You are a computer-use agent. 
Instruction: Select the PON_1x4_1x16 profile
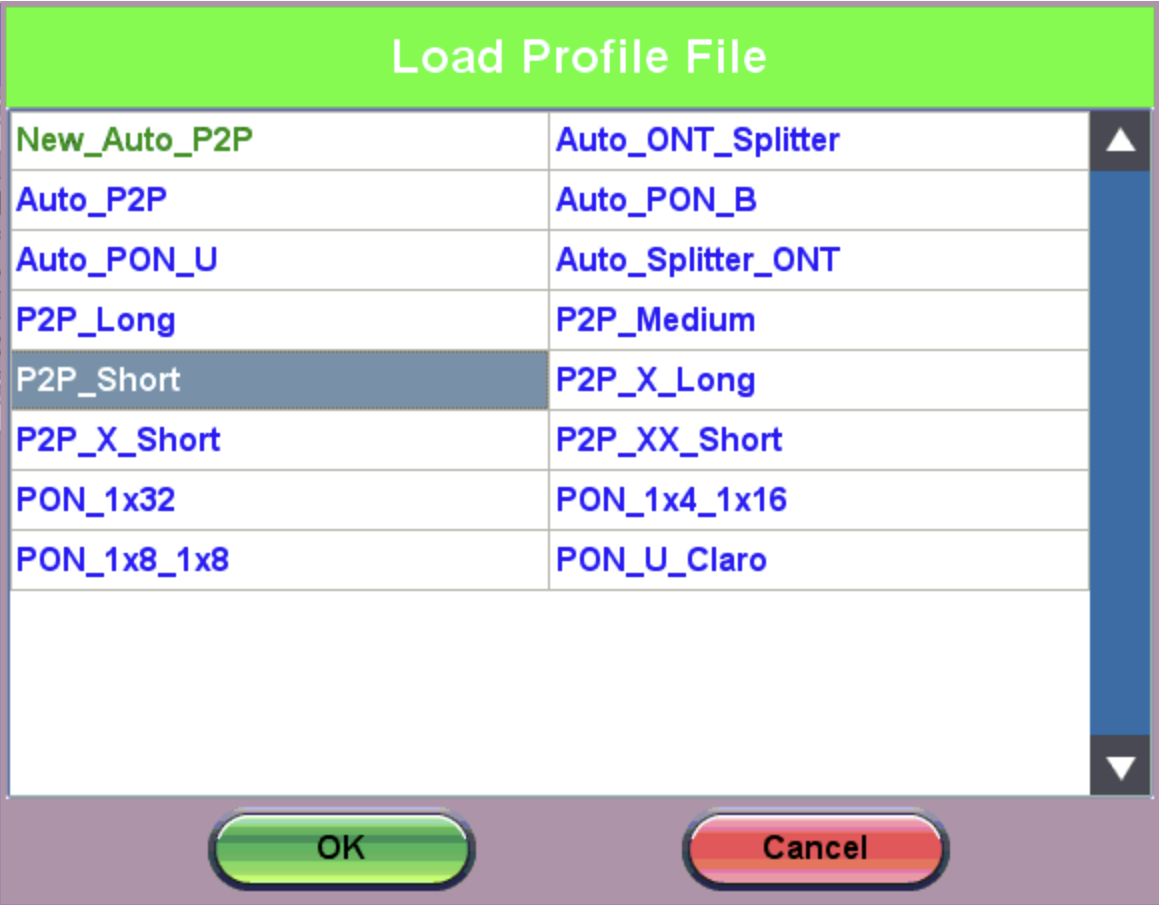[x=672, y=500]
